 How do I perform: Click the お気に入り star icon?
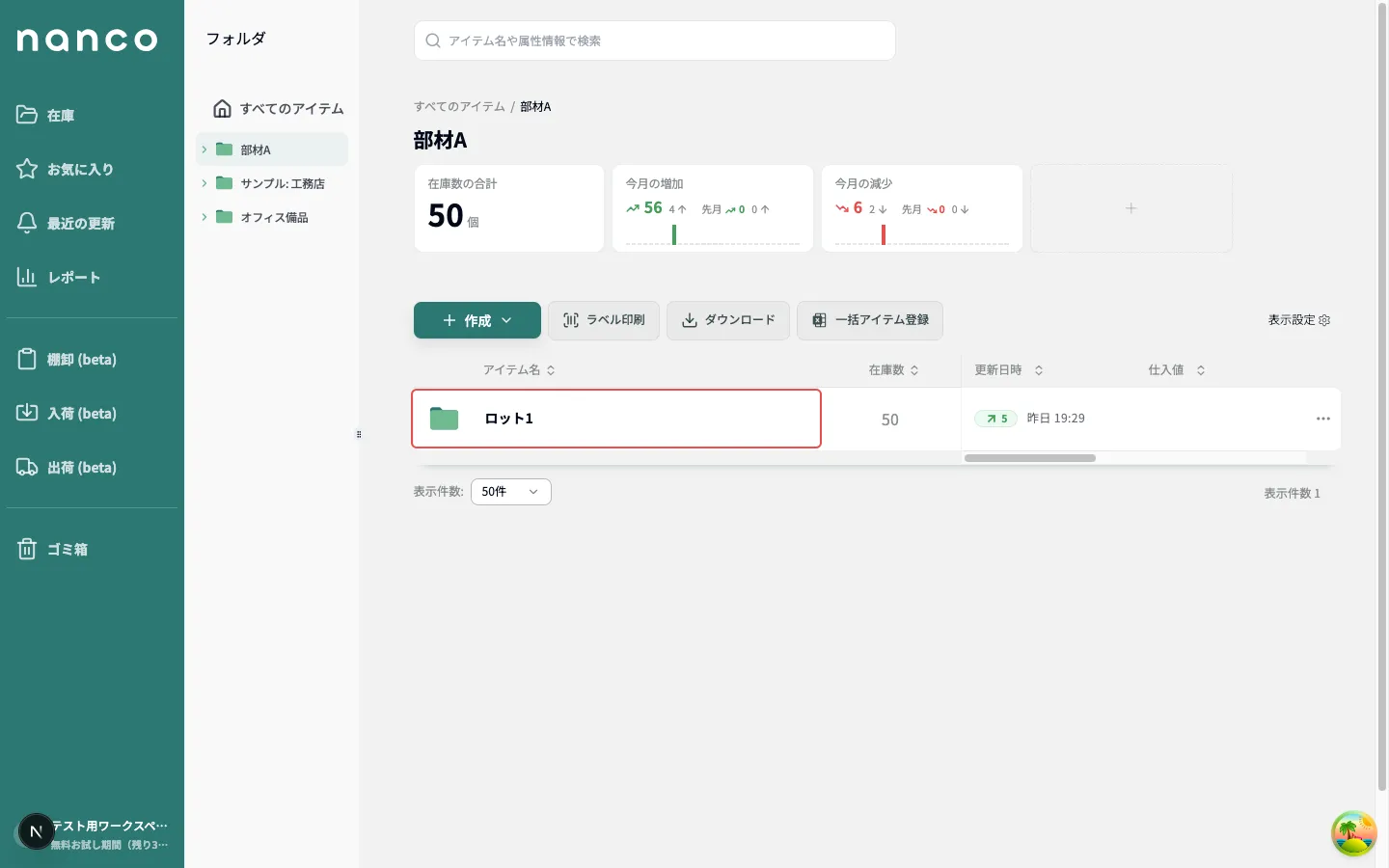[x=27, y=169]
